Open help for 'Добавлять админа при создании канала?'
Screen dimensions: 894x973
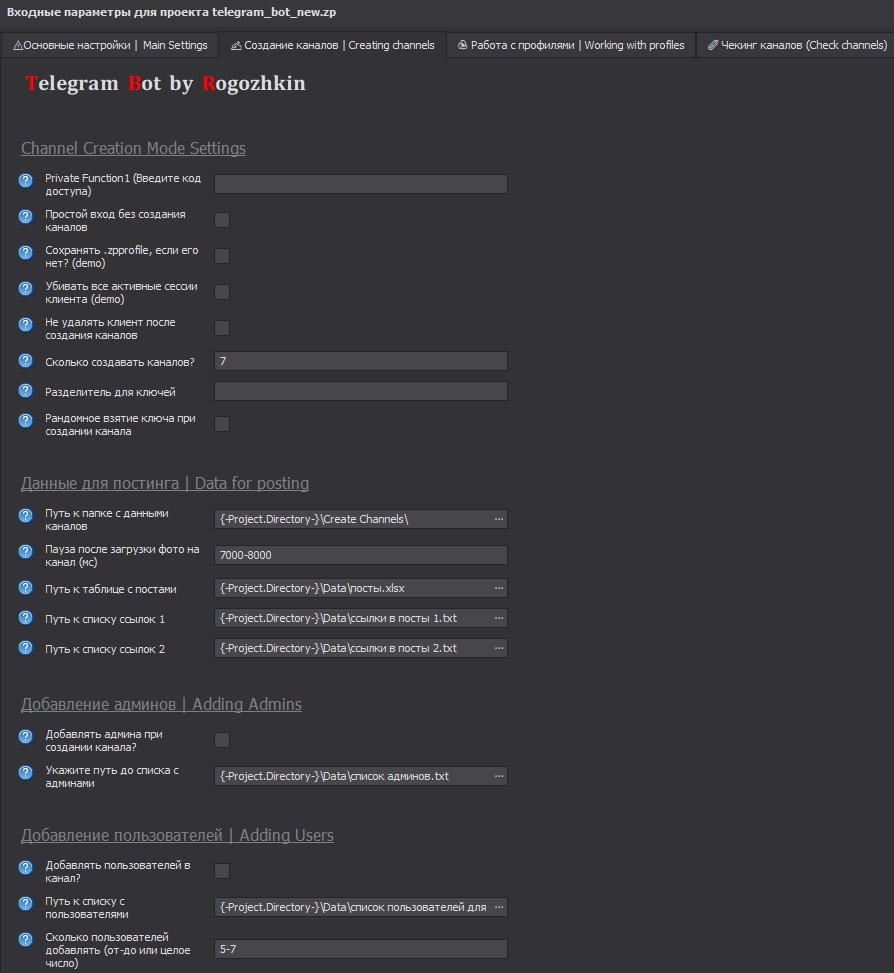25,737
